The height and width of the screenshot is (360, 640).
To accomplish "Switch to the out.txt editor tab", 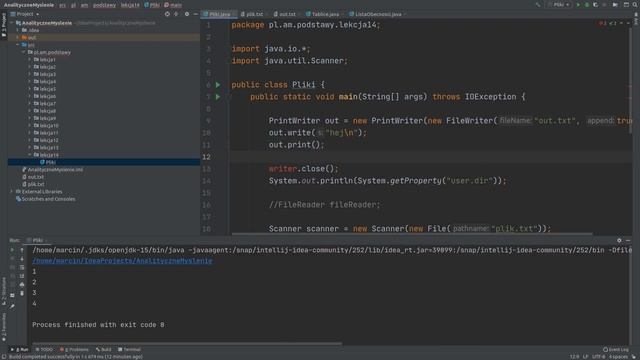I will [x=285, y=14].
